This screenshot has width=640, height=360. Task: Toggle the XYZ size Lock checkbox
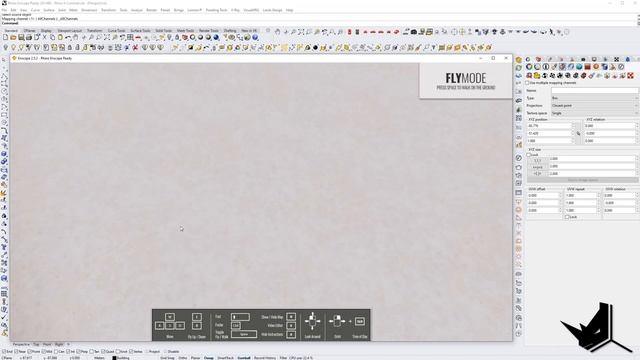click(x=529, y=155)
